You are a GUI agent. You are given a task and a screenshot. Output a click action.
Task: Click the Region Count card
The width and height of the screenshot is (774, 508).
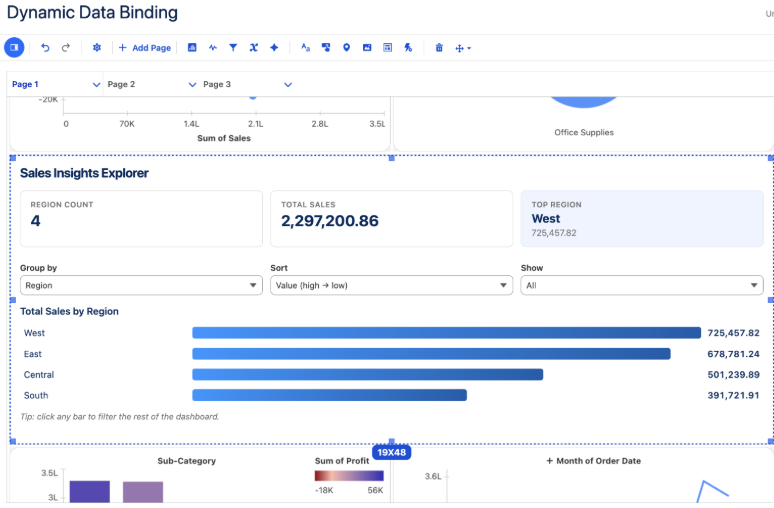pos(141,219)
